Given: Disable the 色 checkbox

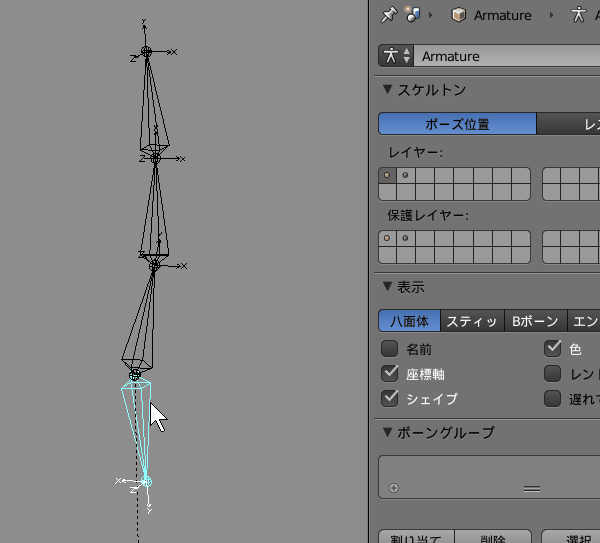Looking at the screenshot, I should tap(553, 349).
